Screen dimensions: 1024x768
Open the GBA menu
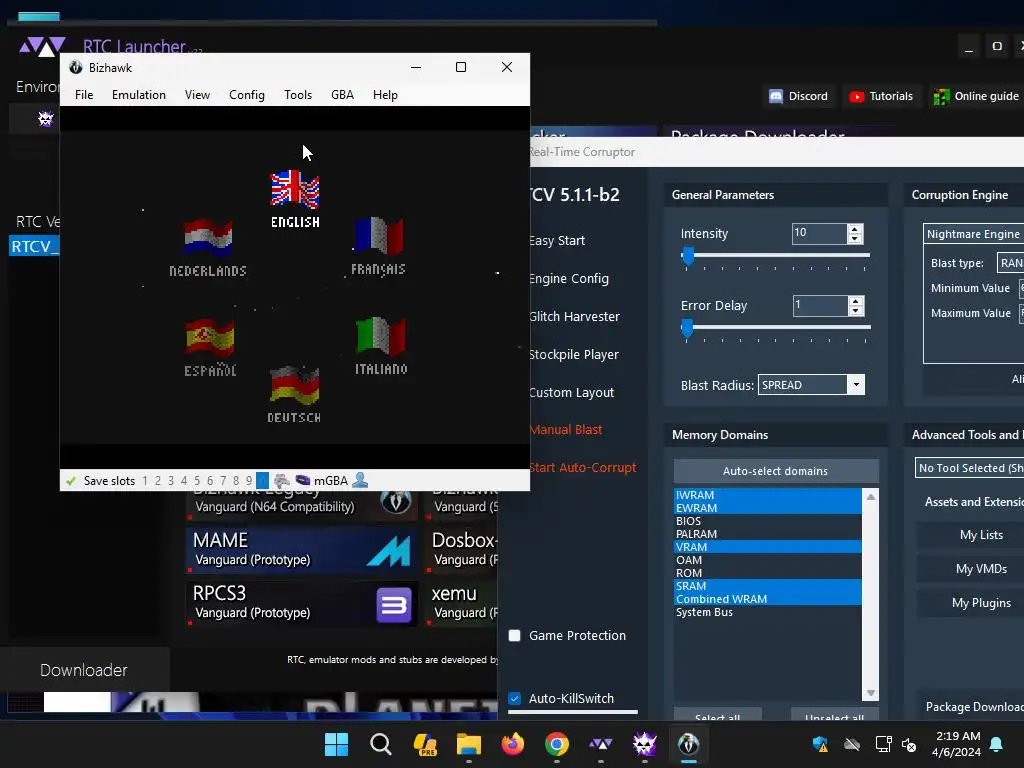click(342, 95)
